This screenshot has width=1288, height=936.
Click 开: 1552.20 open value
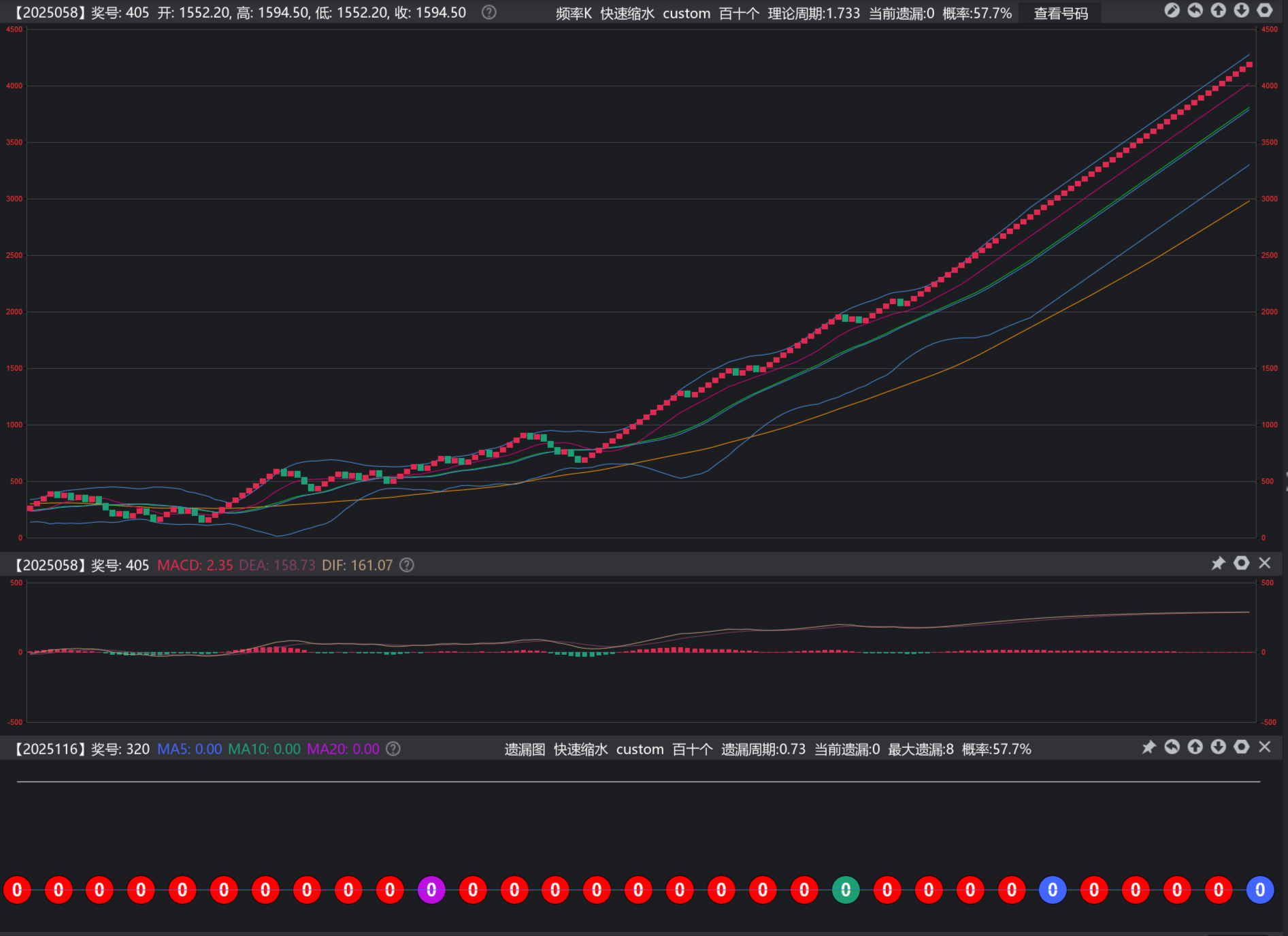coord(194,13)
